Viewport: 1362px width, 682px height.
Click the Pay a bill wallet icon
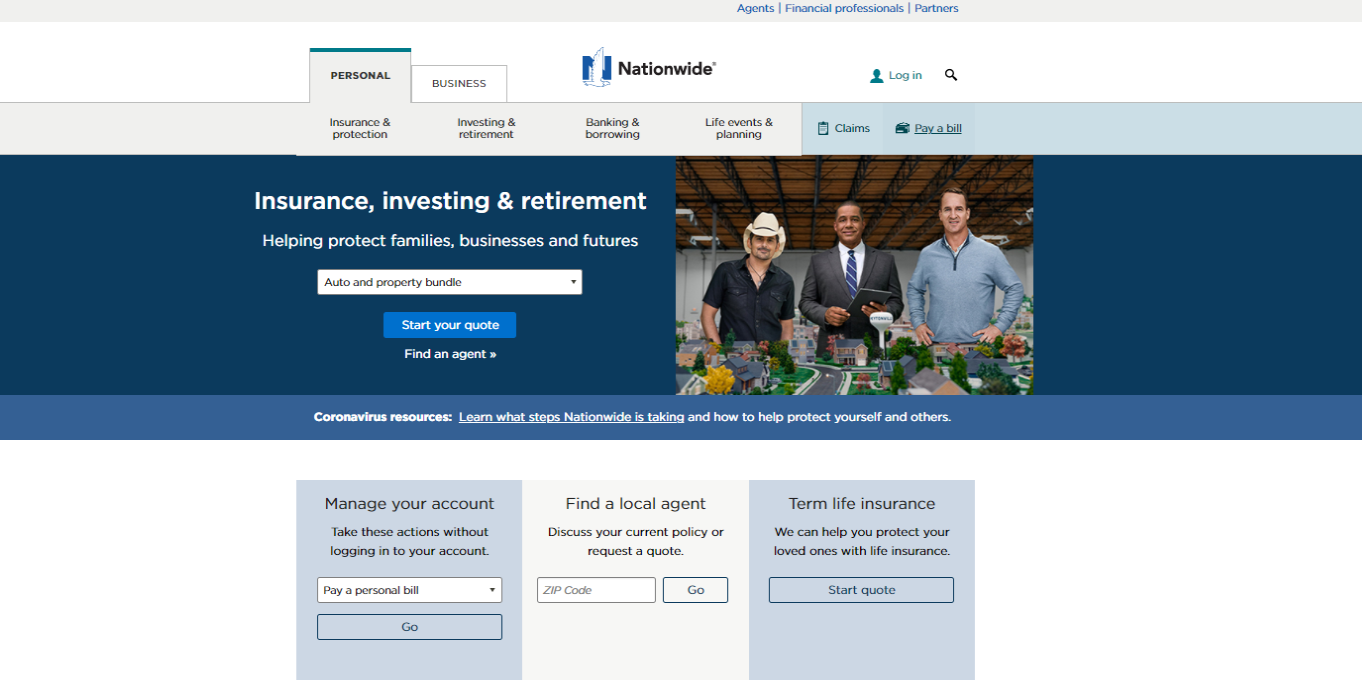click(x=902, y=128)
